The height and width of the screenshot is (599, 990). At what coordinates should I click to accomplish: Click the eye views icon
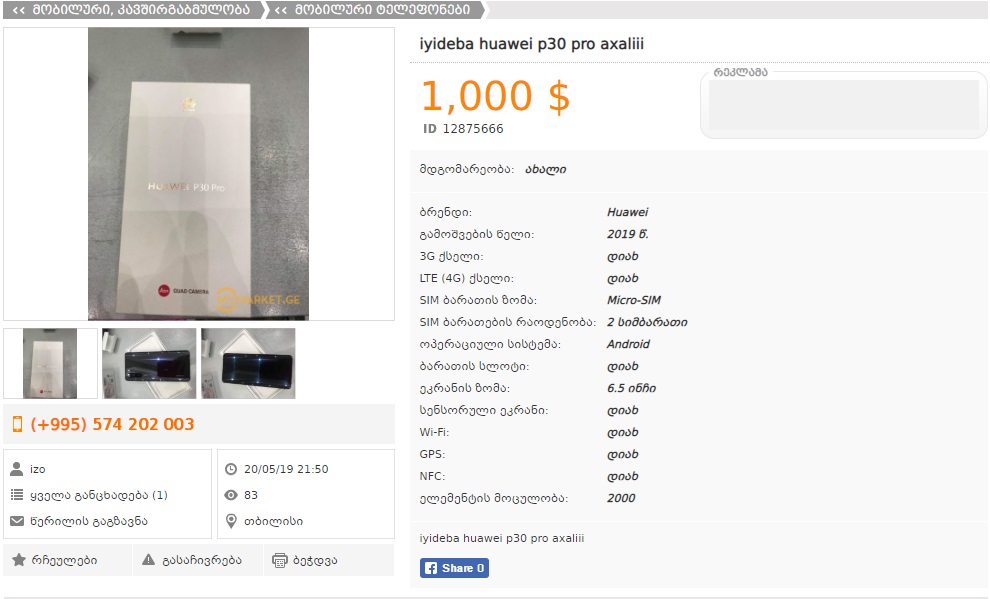(x=231, y=495)
